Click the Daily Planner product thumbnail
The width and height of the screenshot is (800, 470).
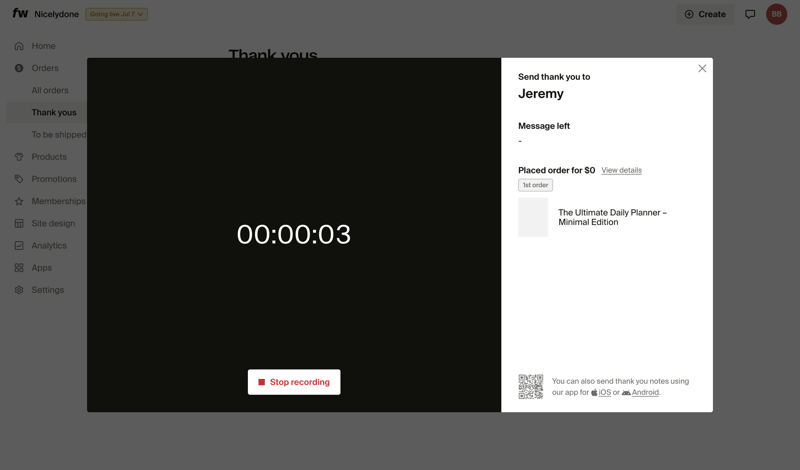click(533, 217)
